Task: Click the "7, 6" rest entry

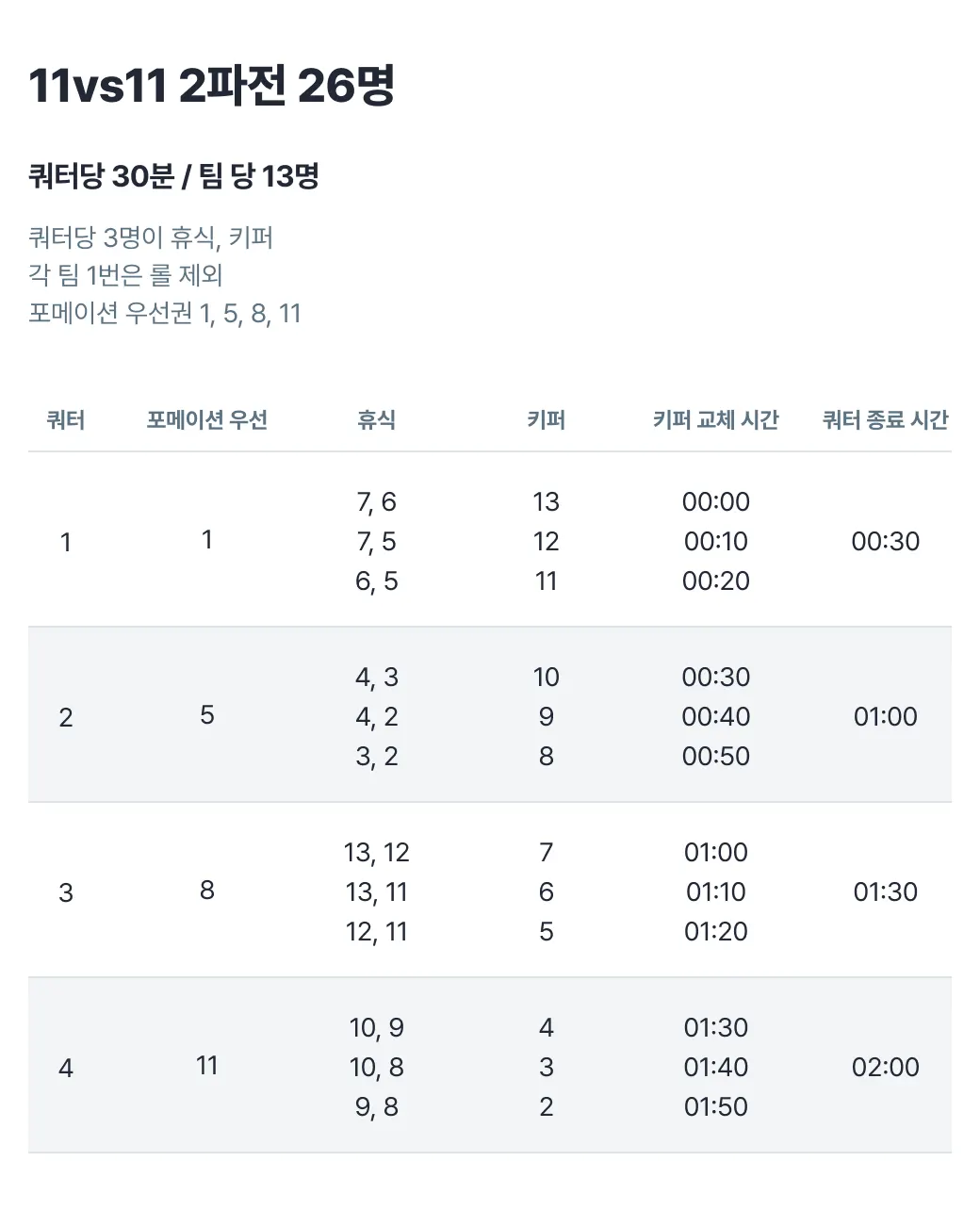Action: 377,502
